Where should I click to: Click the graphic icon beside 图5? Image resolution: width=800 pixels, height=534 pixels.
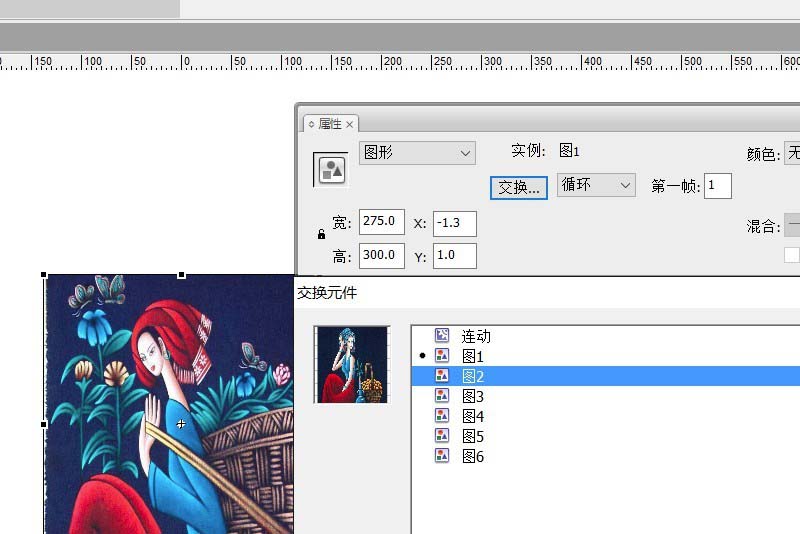[442, 436]
